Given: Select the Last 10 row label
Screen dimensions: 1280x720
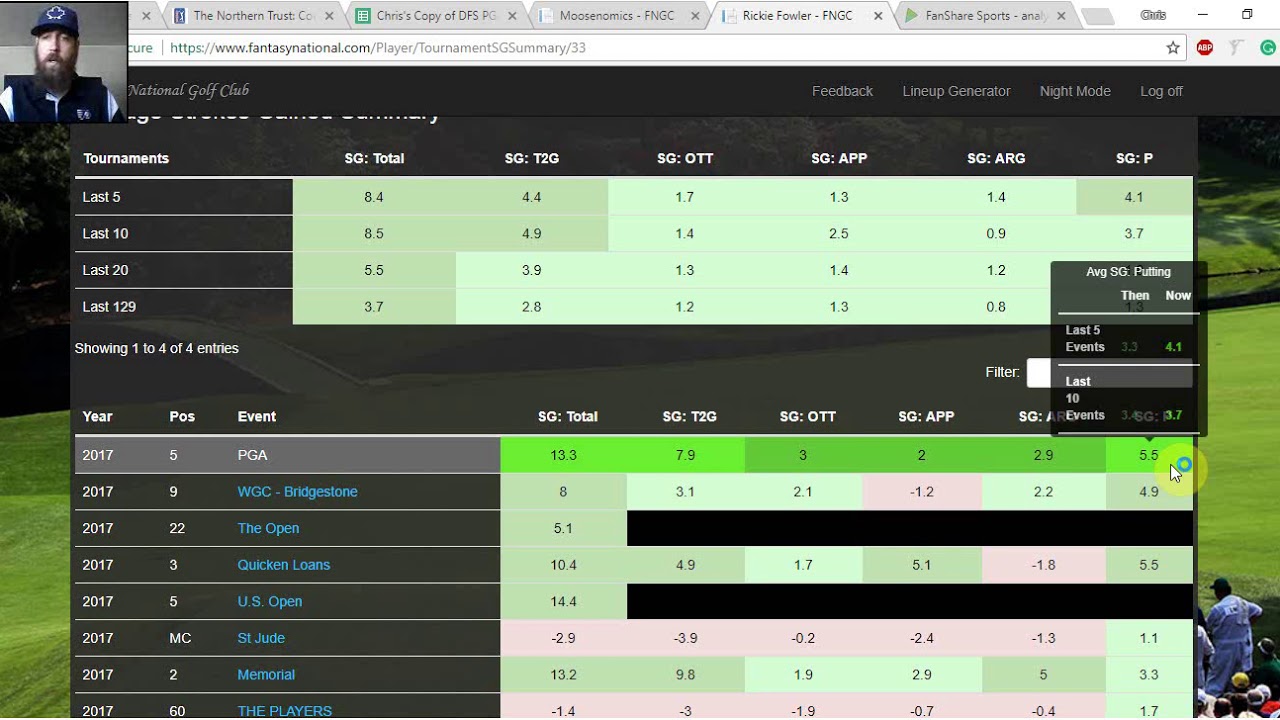Looking at the screenshot, I should coord(105,233).
